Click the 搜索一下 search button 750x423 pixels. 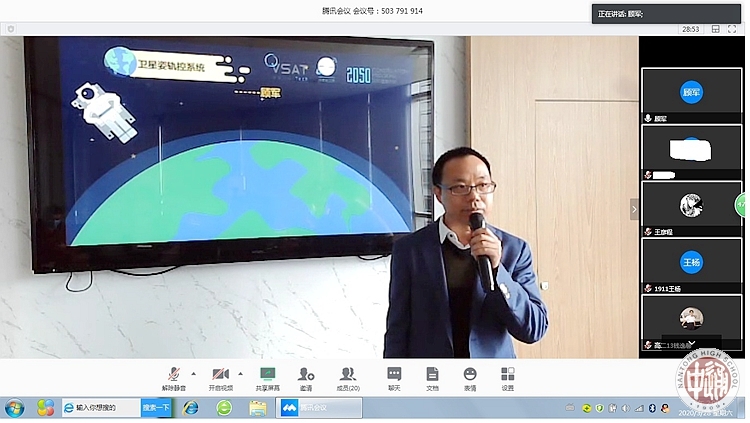point(155,408)
